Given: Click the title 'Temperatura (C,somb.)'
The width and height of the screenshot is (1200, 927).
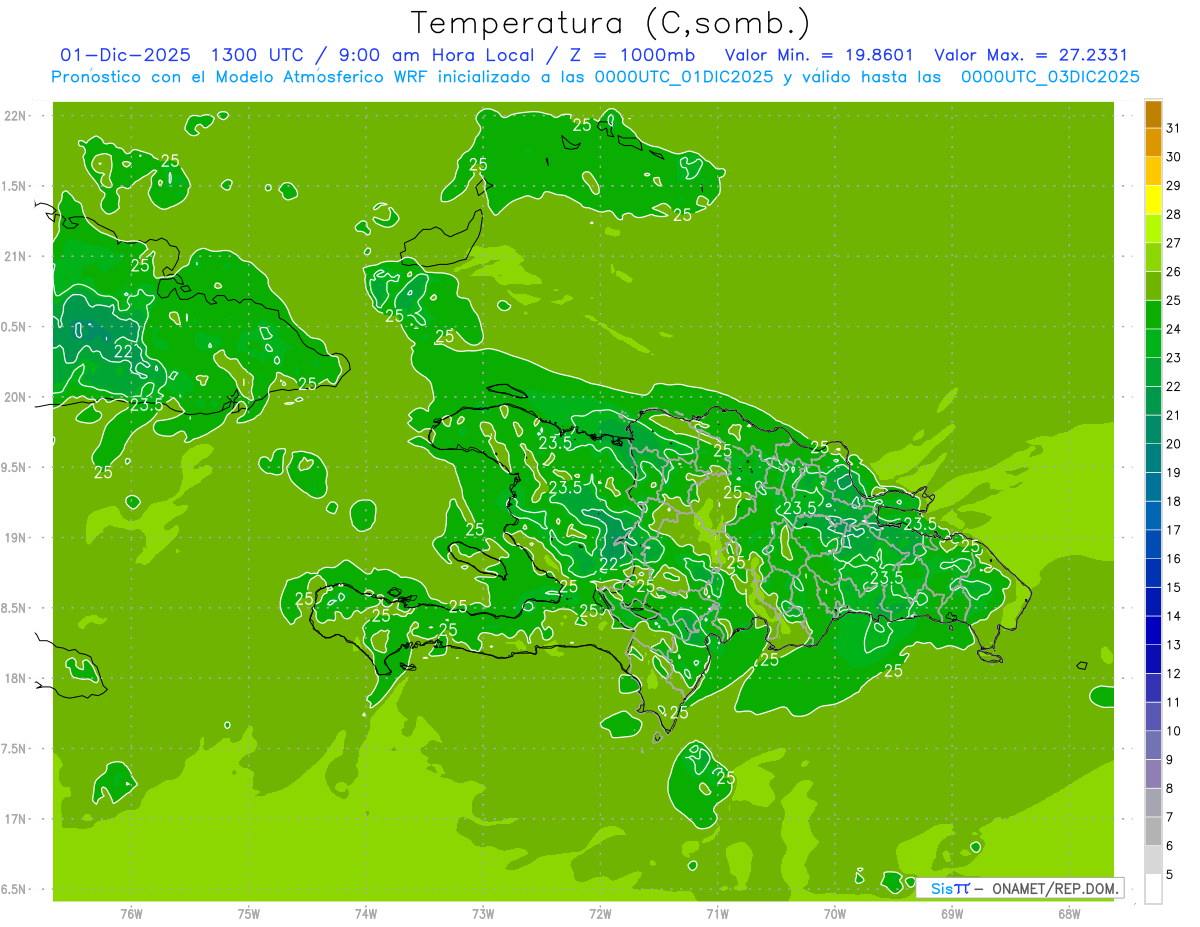Looking at the screenshot, I should 611,23.
